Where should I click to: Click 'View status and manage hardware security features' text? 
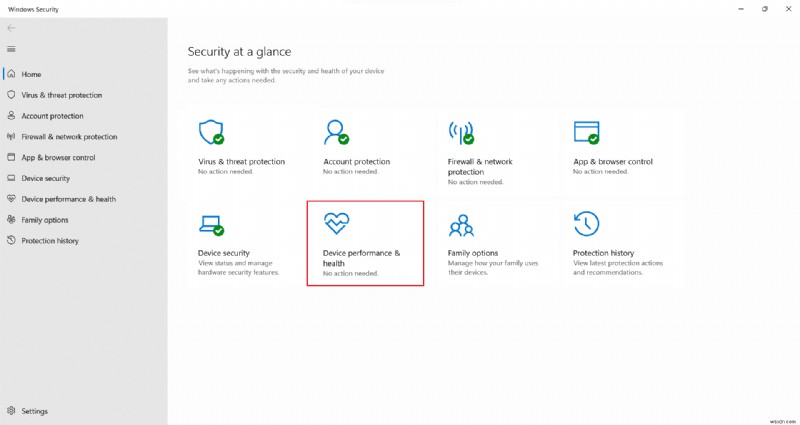pyautogui.click(x=238, y=268)
